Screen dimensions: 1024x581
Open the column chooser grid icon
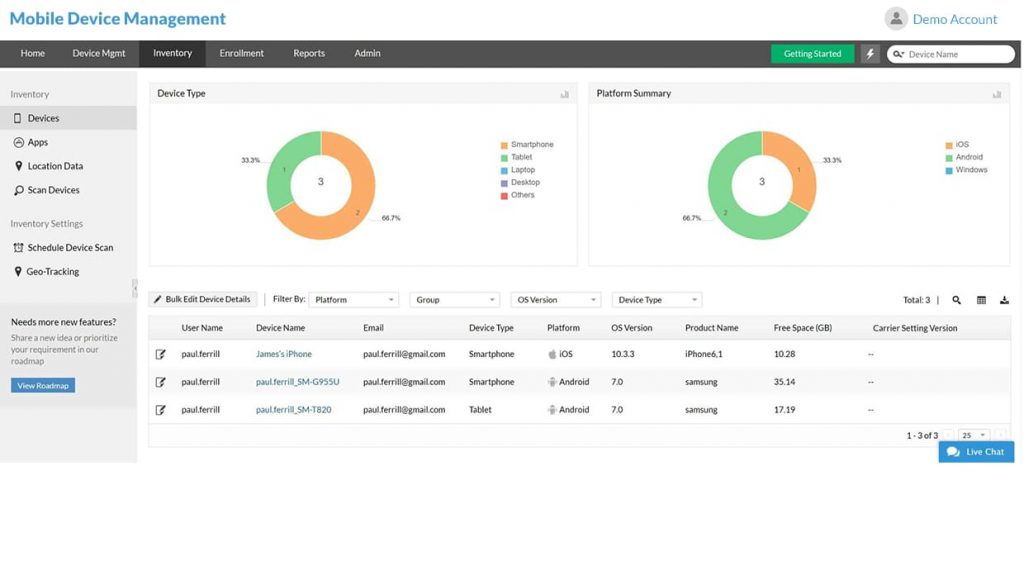tap(980, 299)
